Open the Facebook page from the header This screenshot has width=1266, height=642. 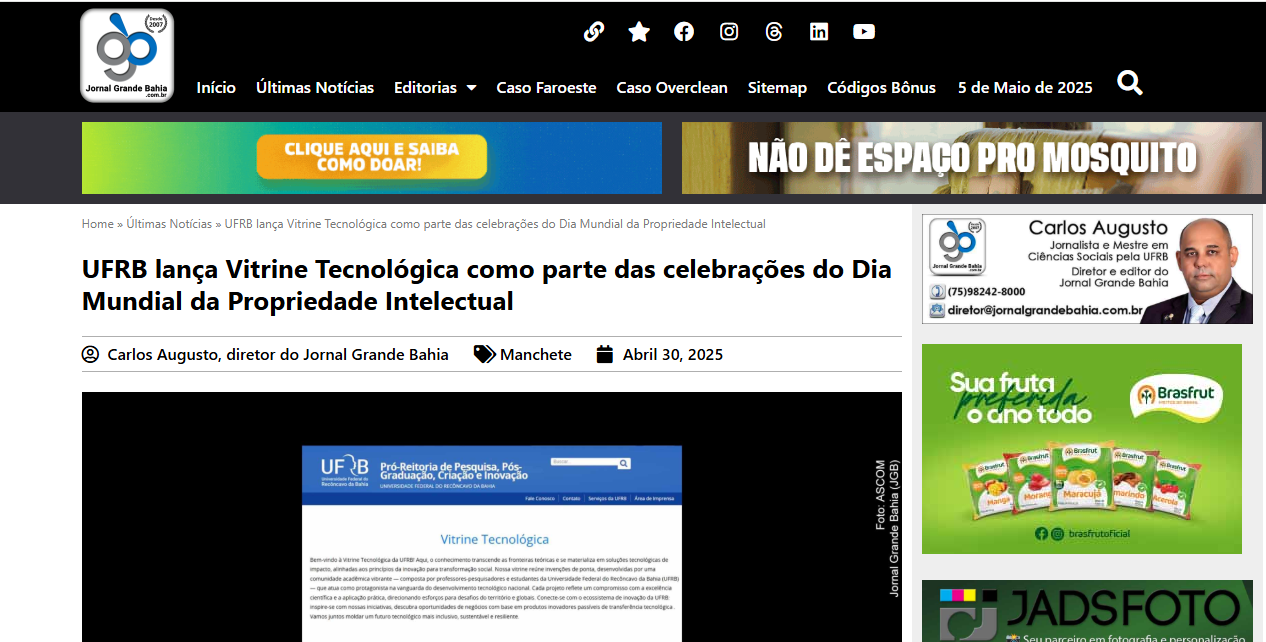(x=684, y=32)
